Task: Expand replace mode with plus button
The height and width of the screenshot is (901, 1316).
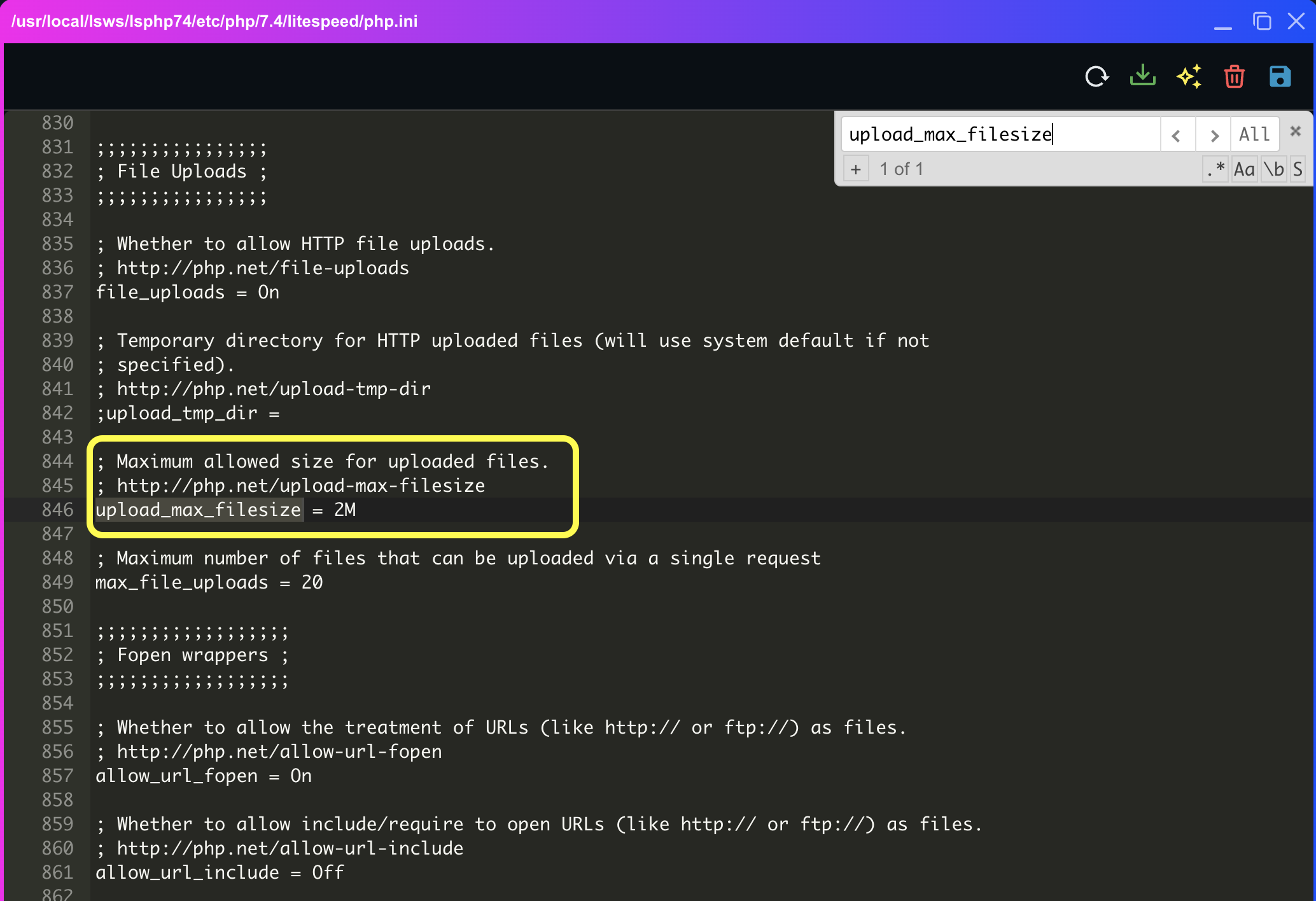Action: pos(856,169)
